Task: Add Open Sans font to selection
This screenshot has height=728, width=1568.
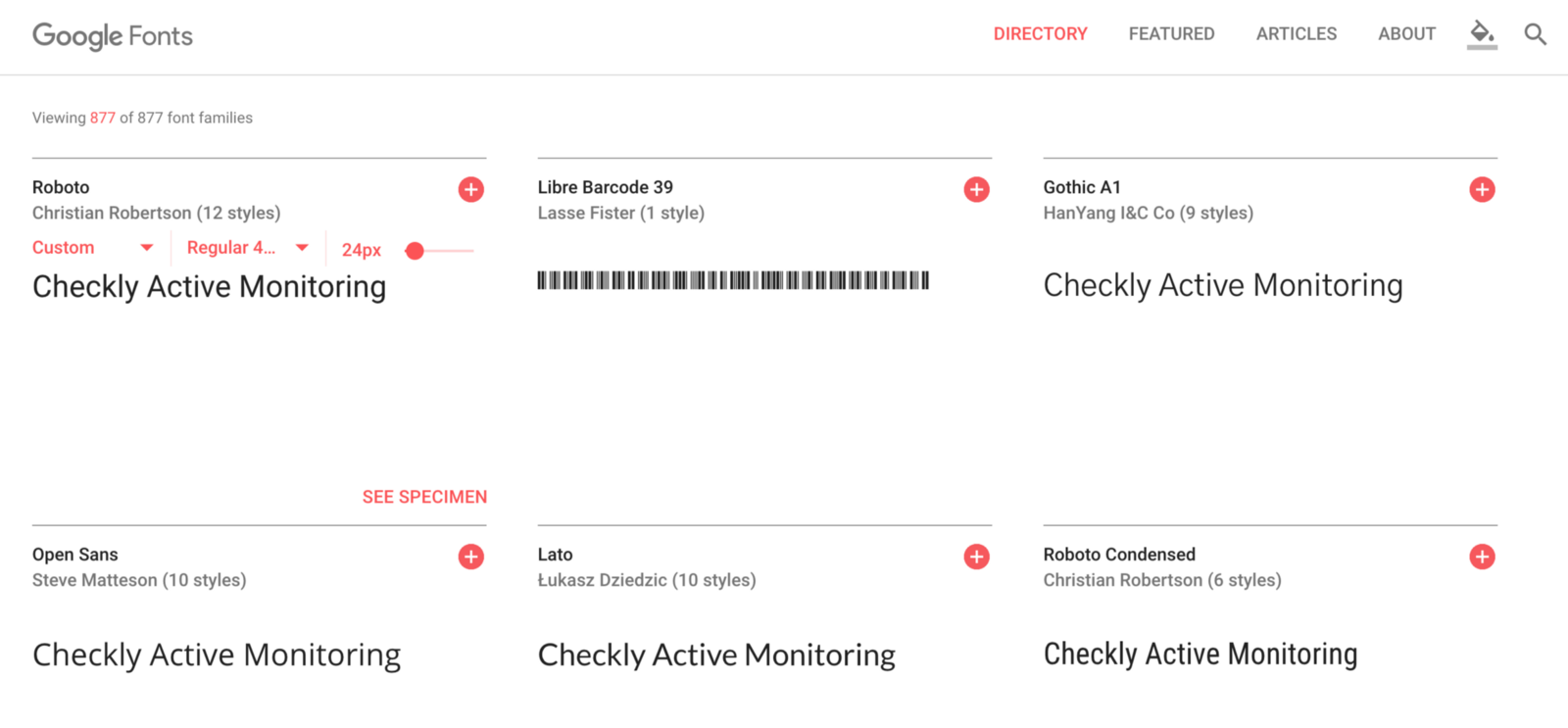Action: (471, 557)
